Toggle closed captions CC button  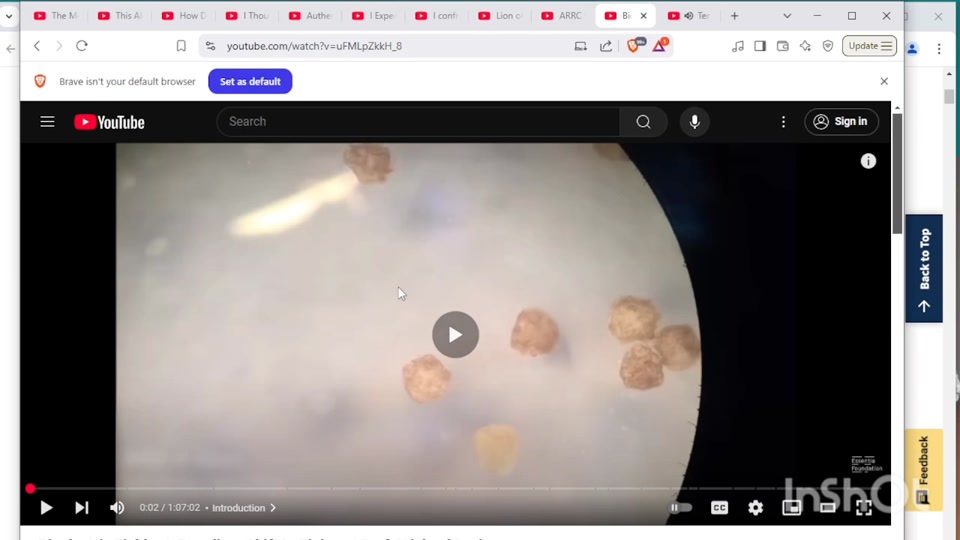(x=719, y=508)
